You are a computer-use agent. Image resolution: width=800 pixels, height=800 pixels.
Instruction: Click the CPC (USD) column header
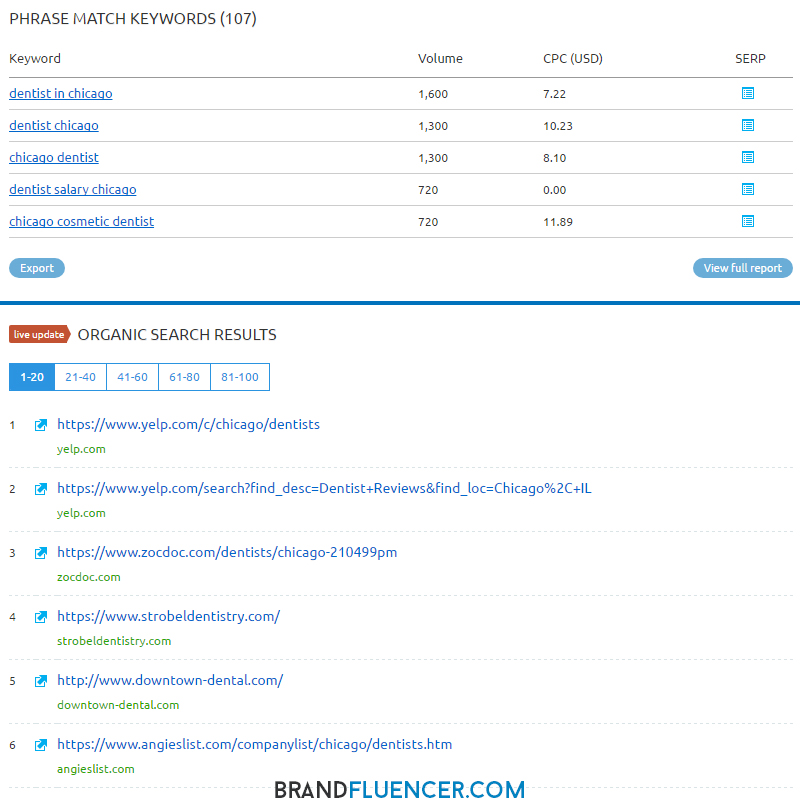click(x=572, y=59)
